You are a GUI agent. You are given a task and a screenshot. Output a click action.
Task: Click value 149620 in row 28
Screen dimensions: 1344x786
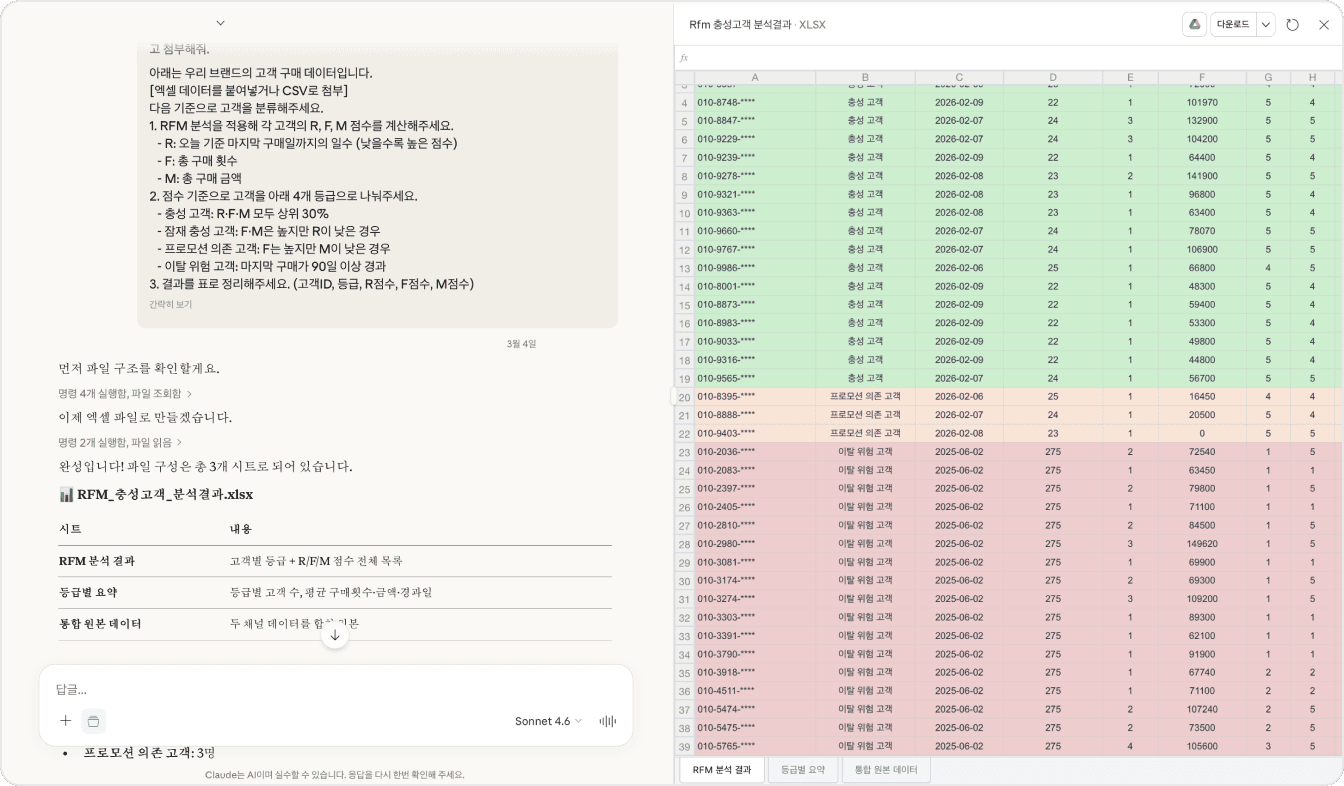click(1202, 544)
